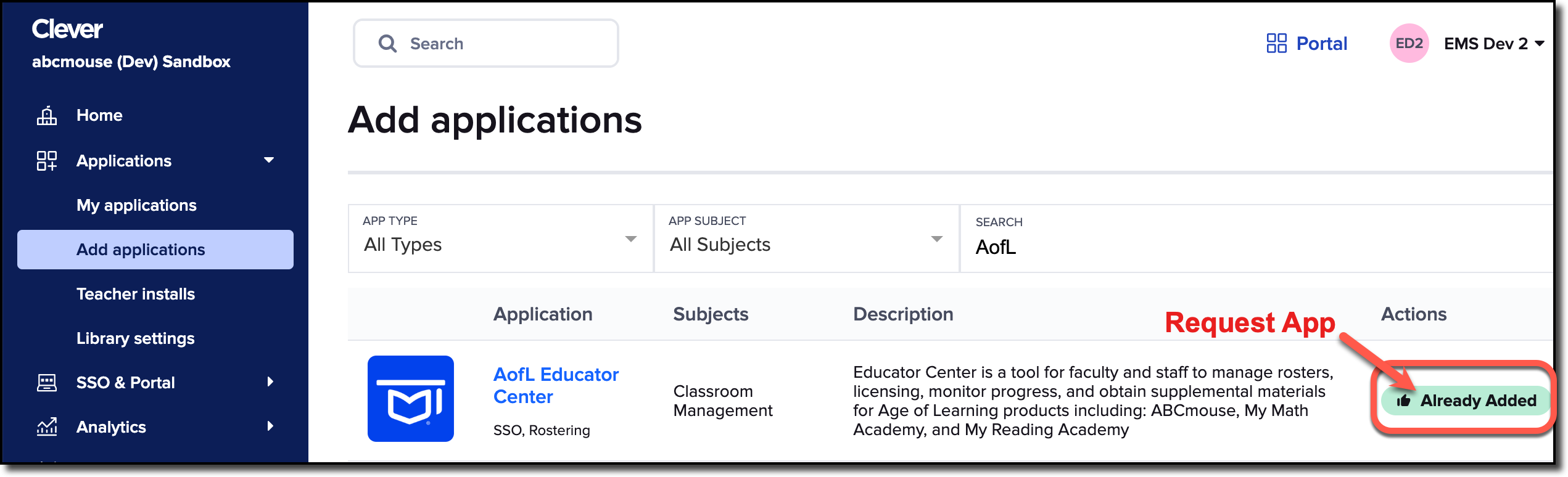
Task: Click the Applications grid-plus icon
Action: click(47, 161)
